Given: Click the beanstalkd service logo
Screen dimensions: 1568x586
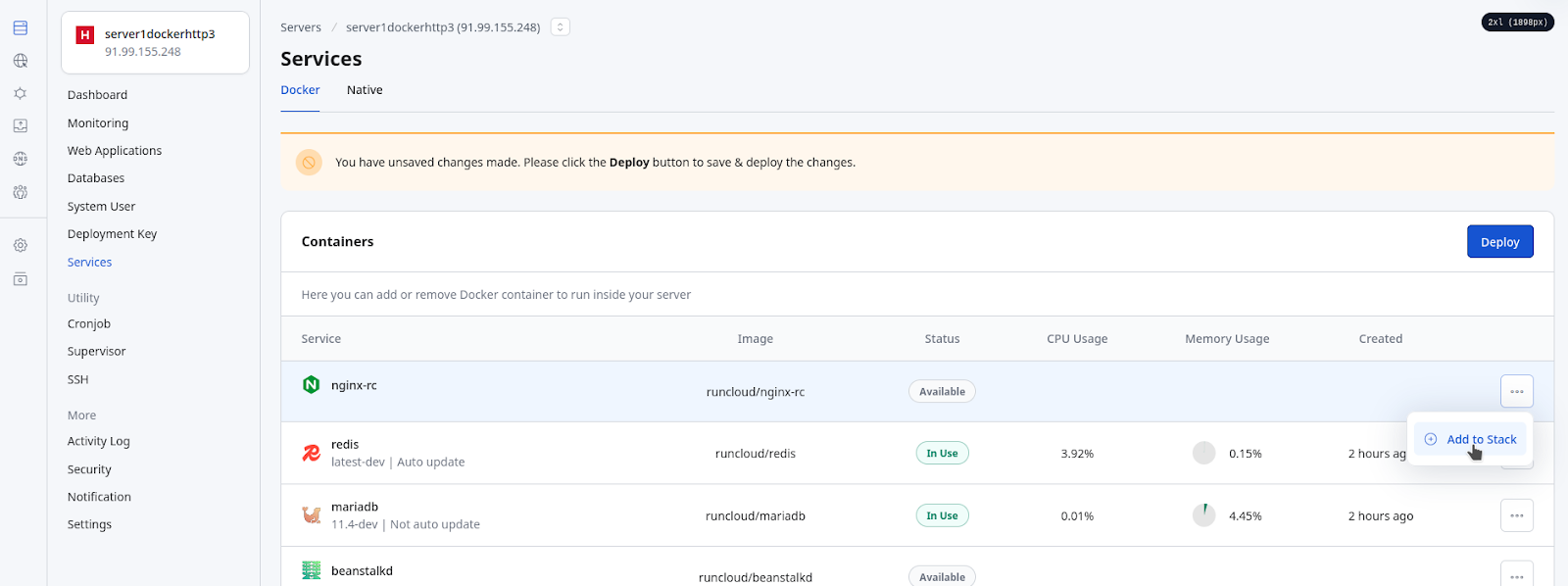Looking at the screenshot, I should pos(312,570).
